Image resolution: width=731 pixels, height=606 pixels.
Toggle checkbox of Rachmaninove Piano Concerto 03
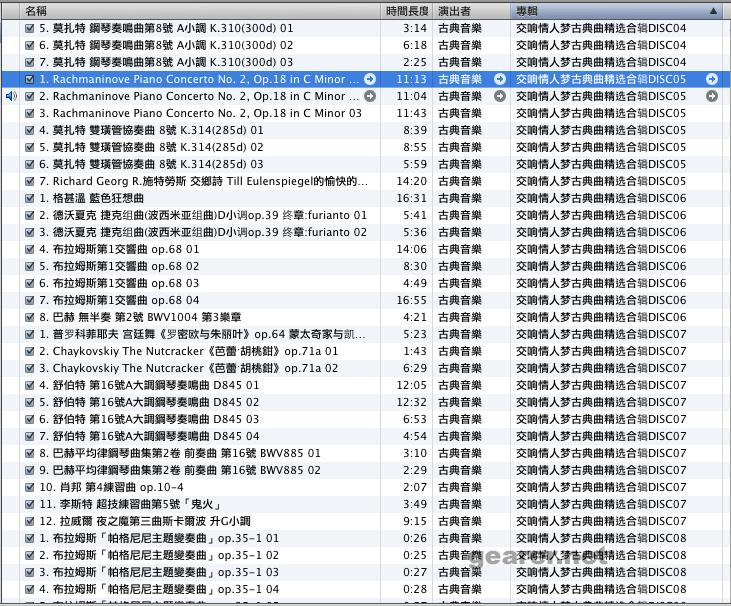click(29, 113)
